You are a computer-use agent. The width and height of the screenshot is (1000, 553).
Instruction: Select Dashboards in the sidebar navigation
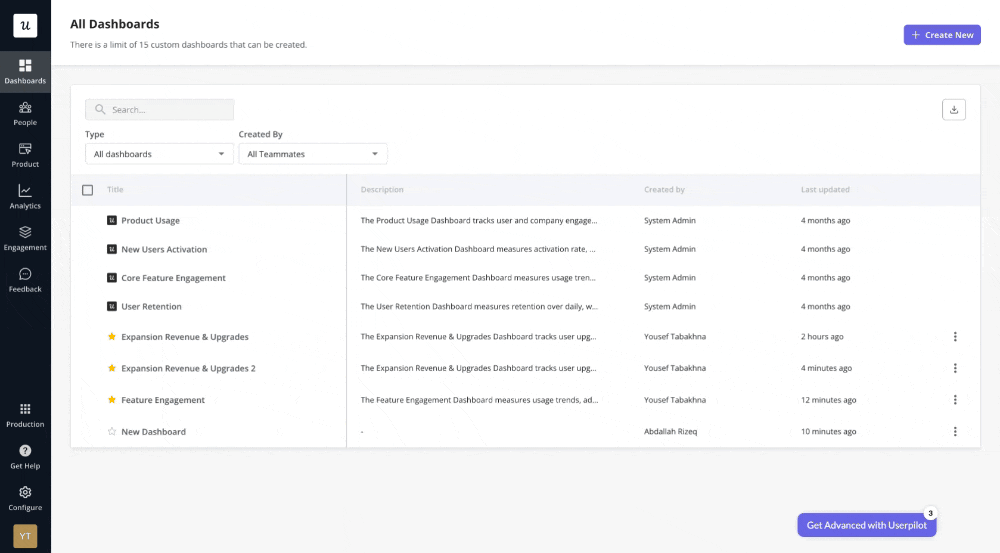[x=25, y=71]
